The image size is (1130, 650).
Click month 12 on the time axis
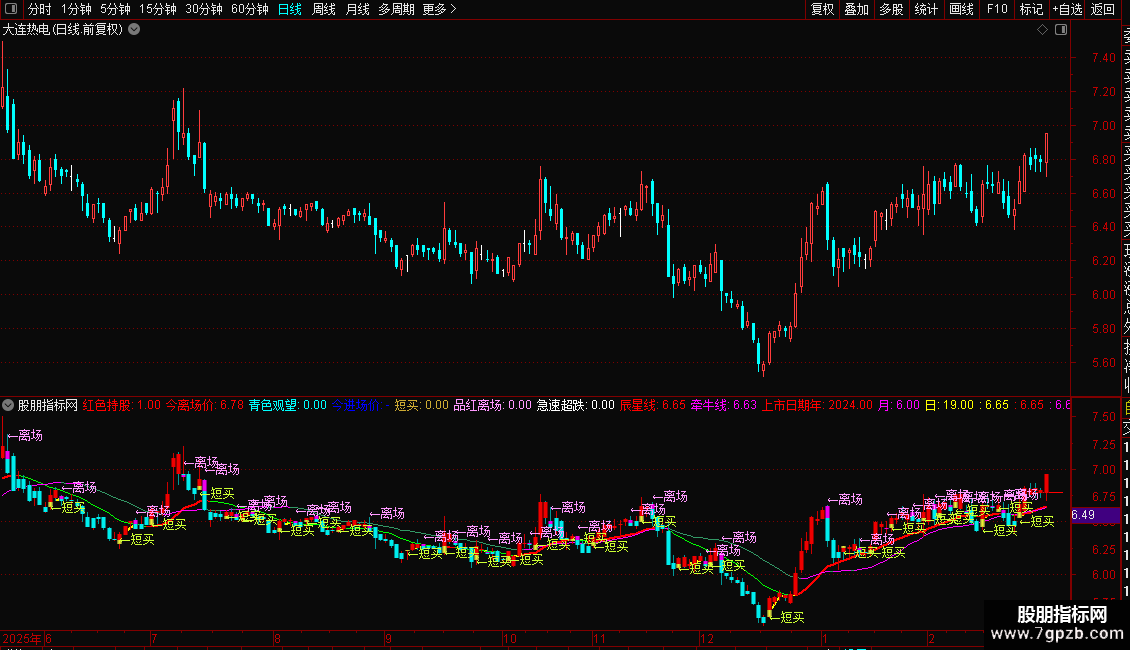click(707, 638)
